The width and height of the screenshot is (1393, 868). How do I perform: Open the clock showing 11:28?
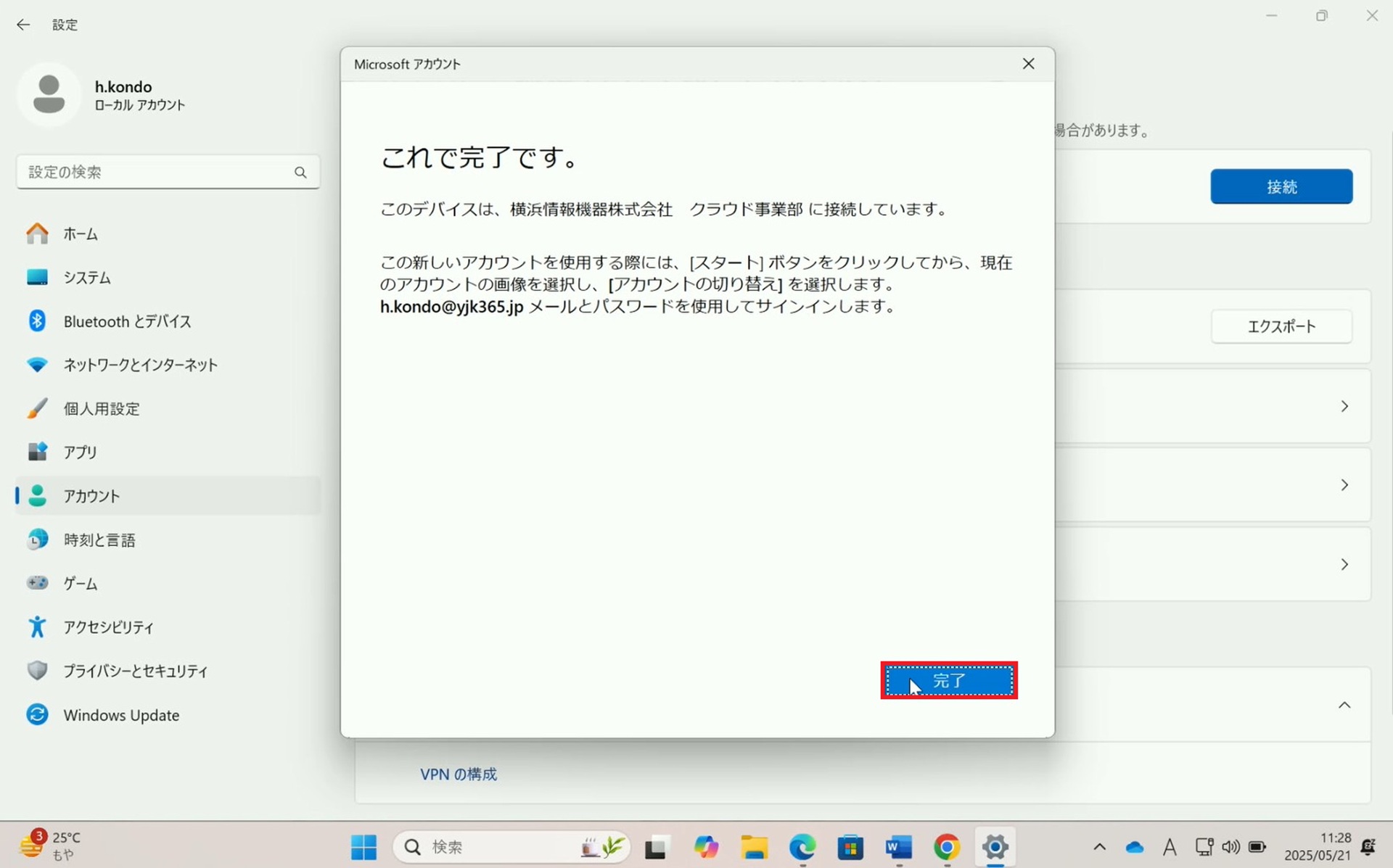pyautogui.click(x=1318, y=846)
